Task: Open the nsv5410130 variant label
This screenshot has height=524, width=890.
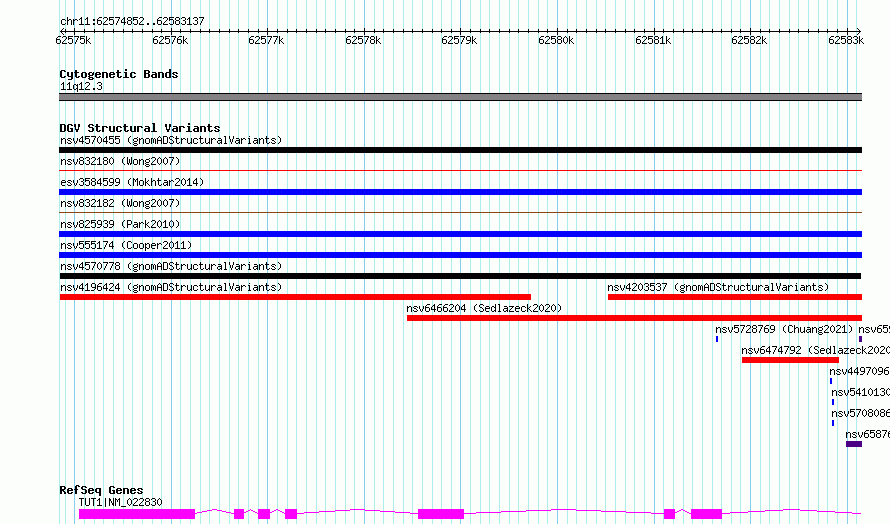Action: (x=860, y=392)
